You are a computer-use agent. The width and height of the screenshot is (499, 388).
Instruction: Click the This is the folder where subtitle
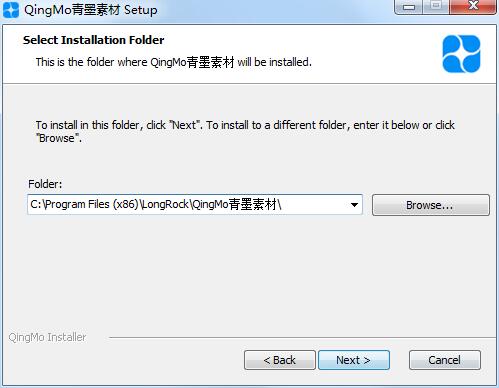tap(174, 62)
